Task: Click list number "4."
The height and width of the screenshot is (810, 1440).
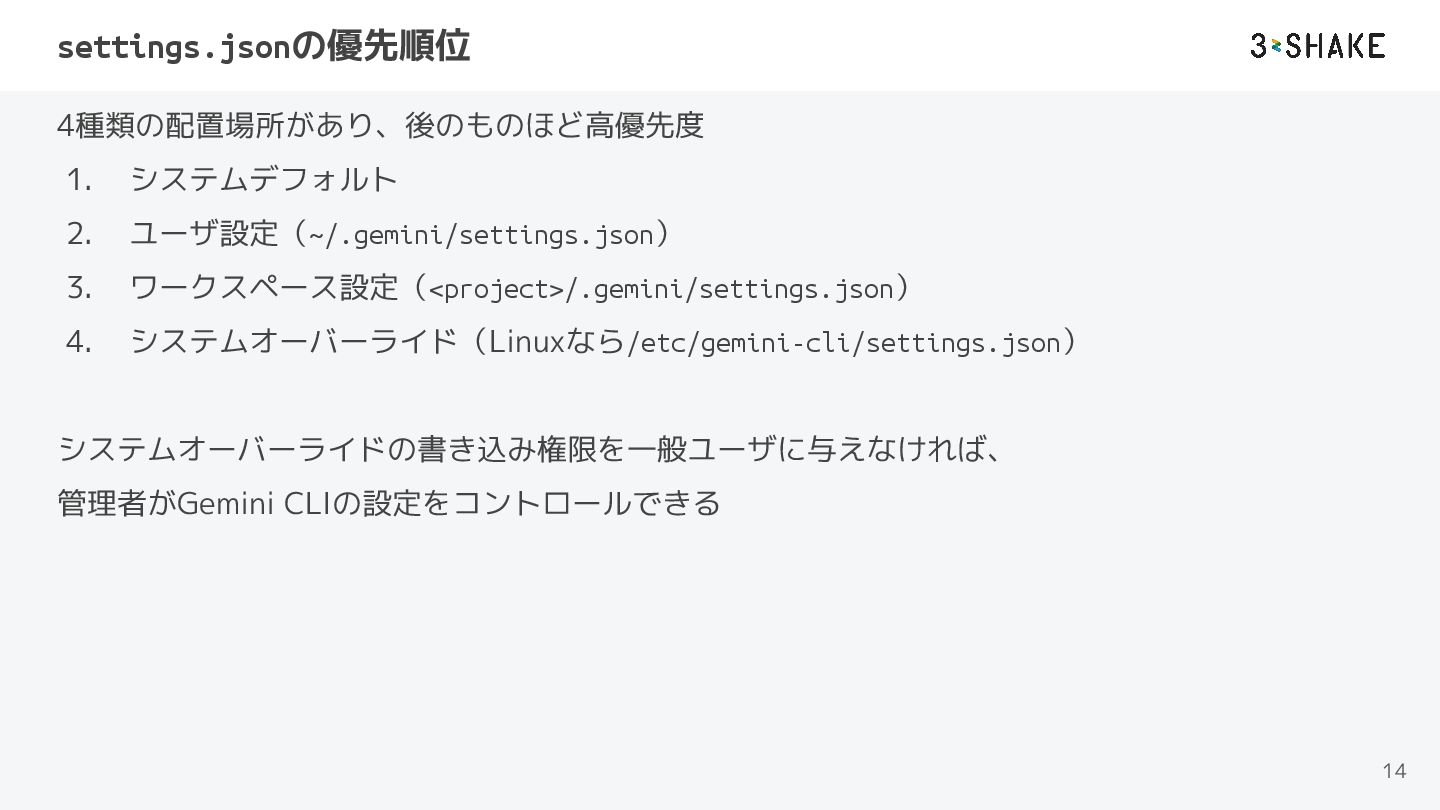Action: pos(79,342)
